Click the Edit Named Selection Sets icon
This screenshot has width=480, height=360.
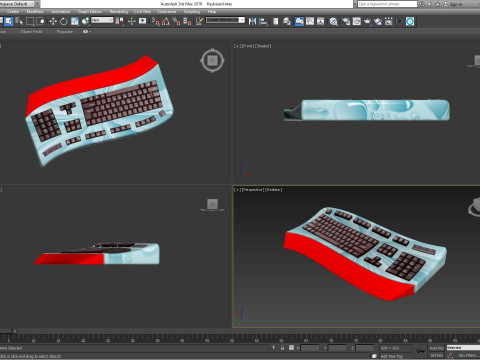click(x=199, y=21)
